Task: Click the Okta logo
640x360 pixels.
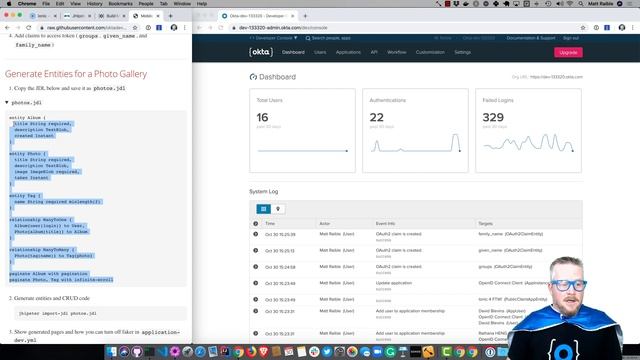Action: 261,52
